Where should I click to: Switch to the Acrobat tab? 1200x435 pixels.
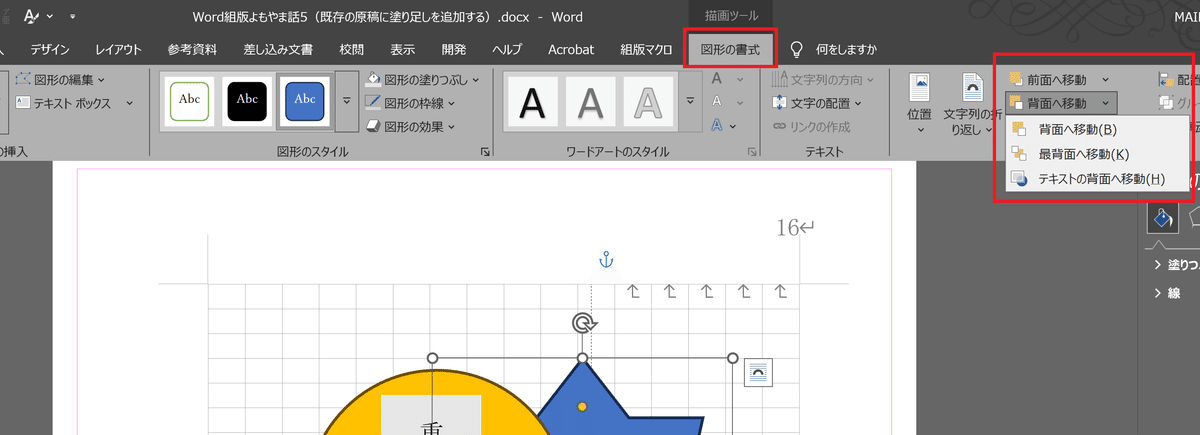pyautogui.click(x=571, y=49)
